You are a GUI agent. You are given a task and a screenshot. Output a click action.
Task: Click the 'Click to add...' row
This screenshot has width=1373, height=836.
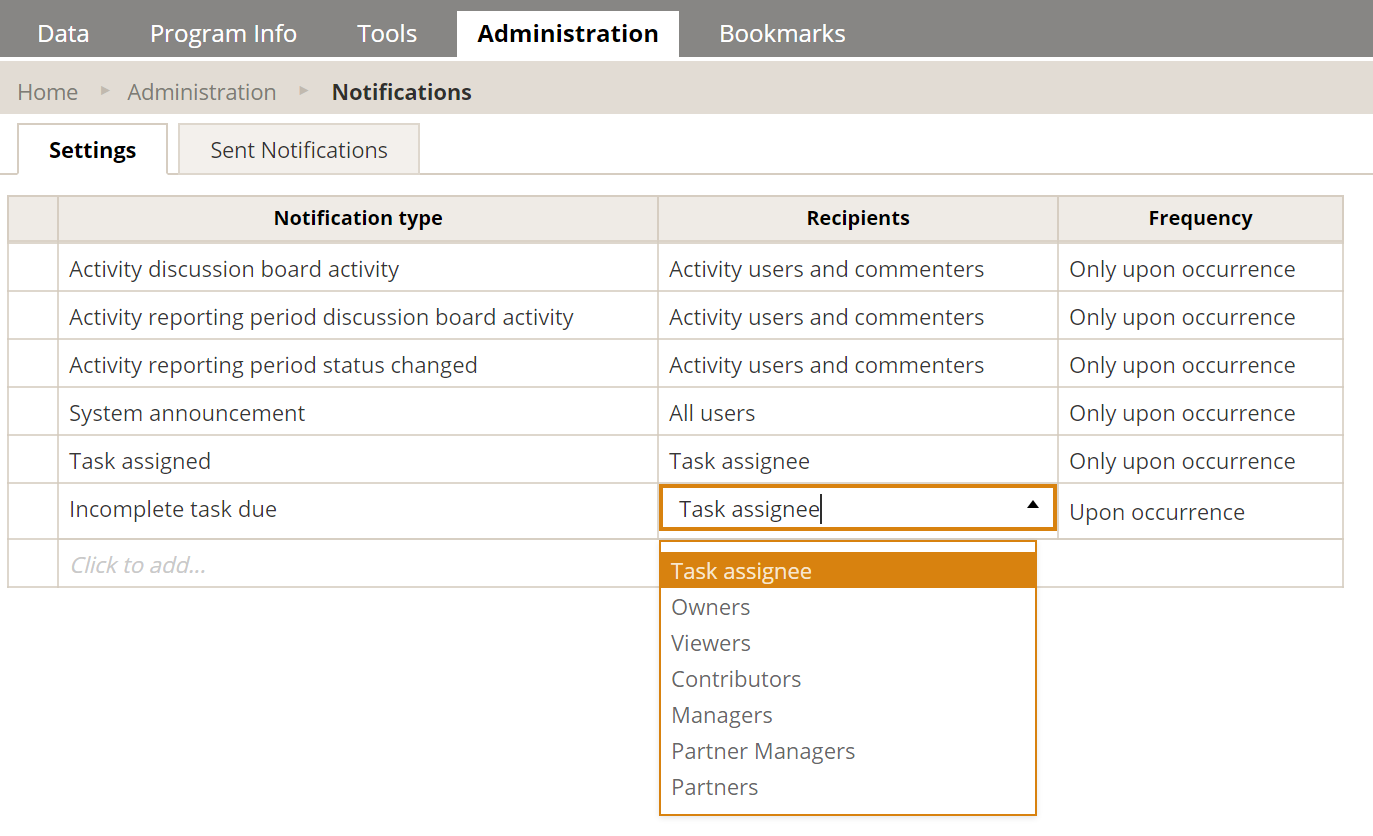(x=138, y=565)
